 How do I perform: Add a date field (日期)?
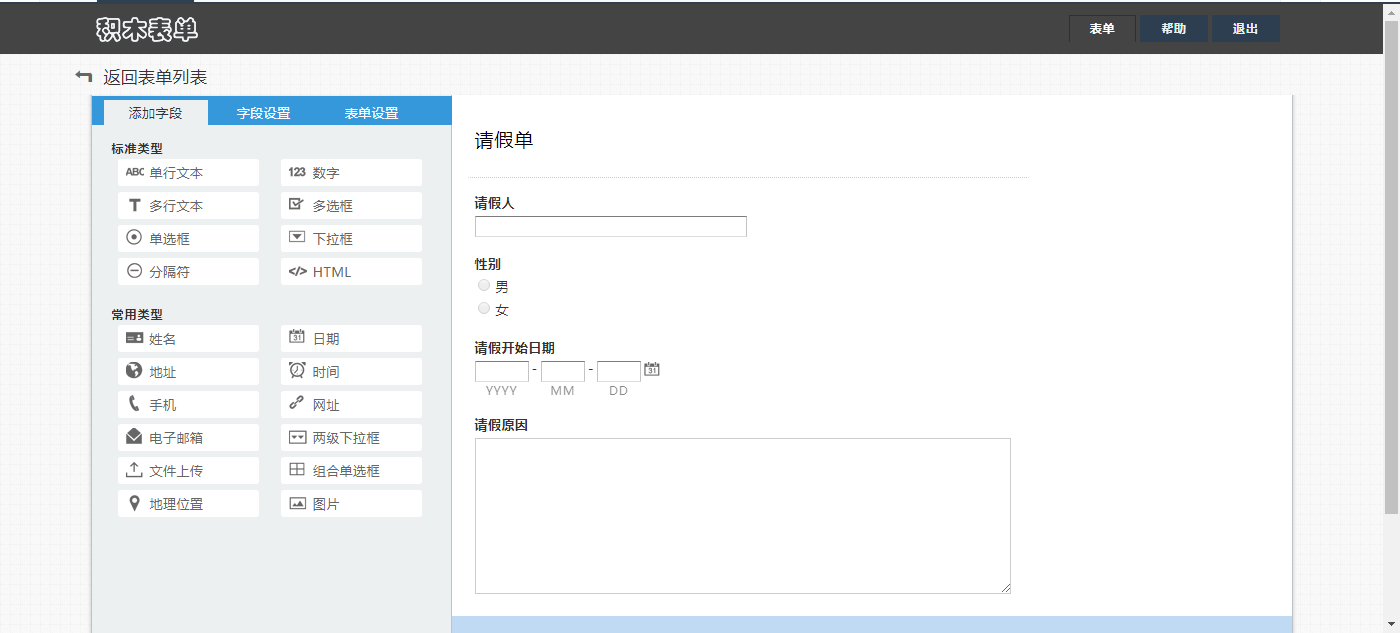pos(351,338)
